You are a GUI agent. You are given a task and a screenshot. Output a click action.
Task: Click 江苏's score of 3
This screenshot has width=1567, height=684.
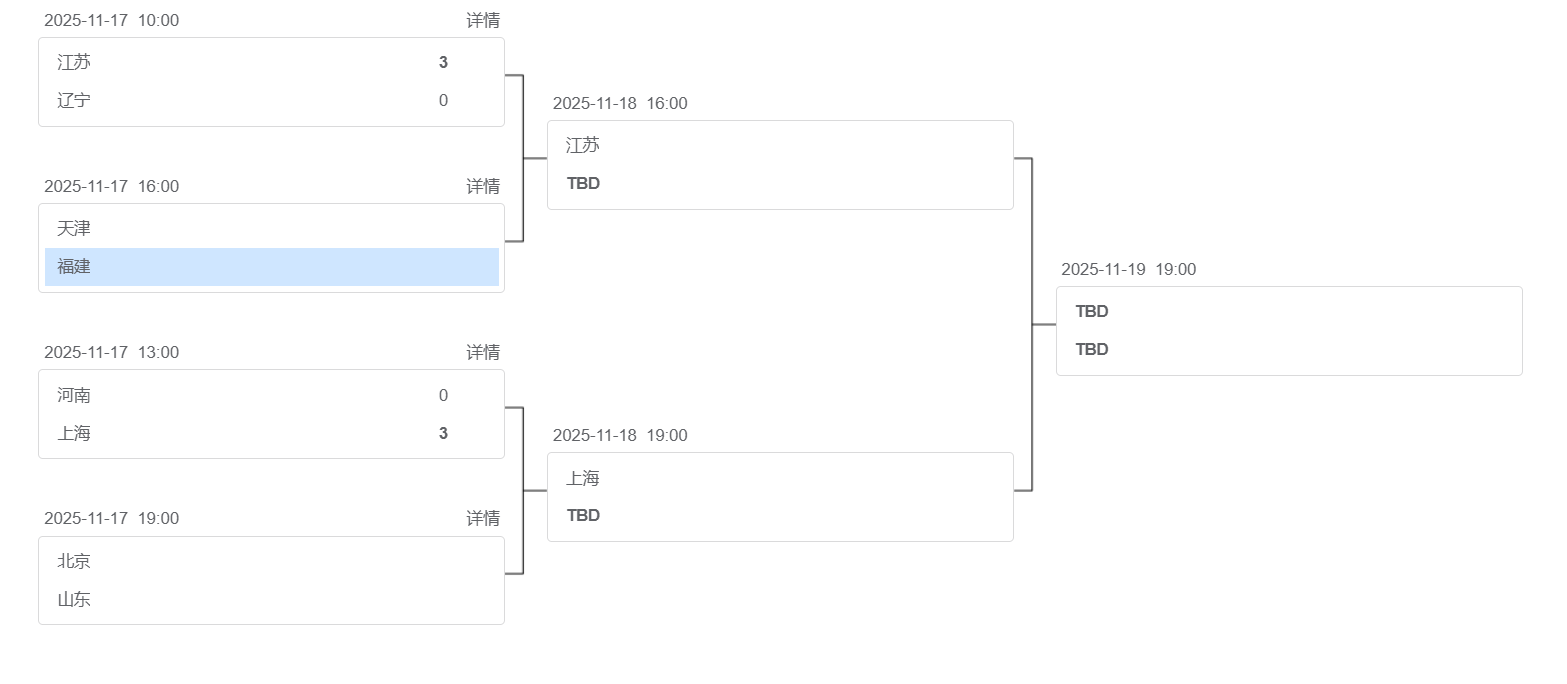pos(443,62)
